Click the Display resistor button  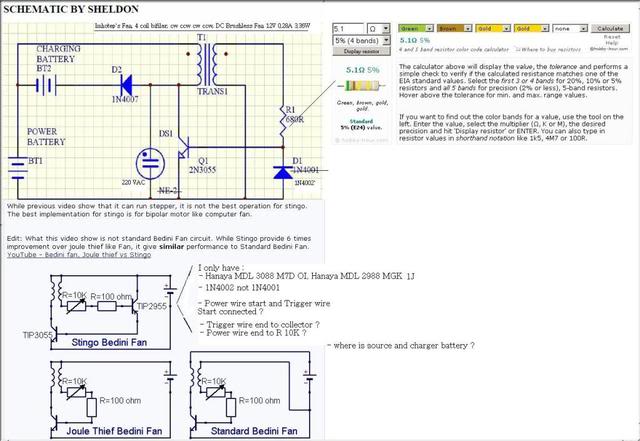361,51
